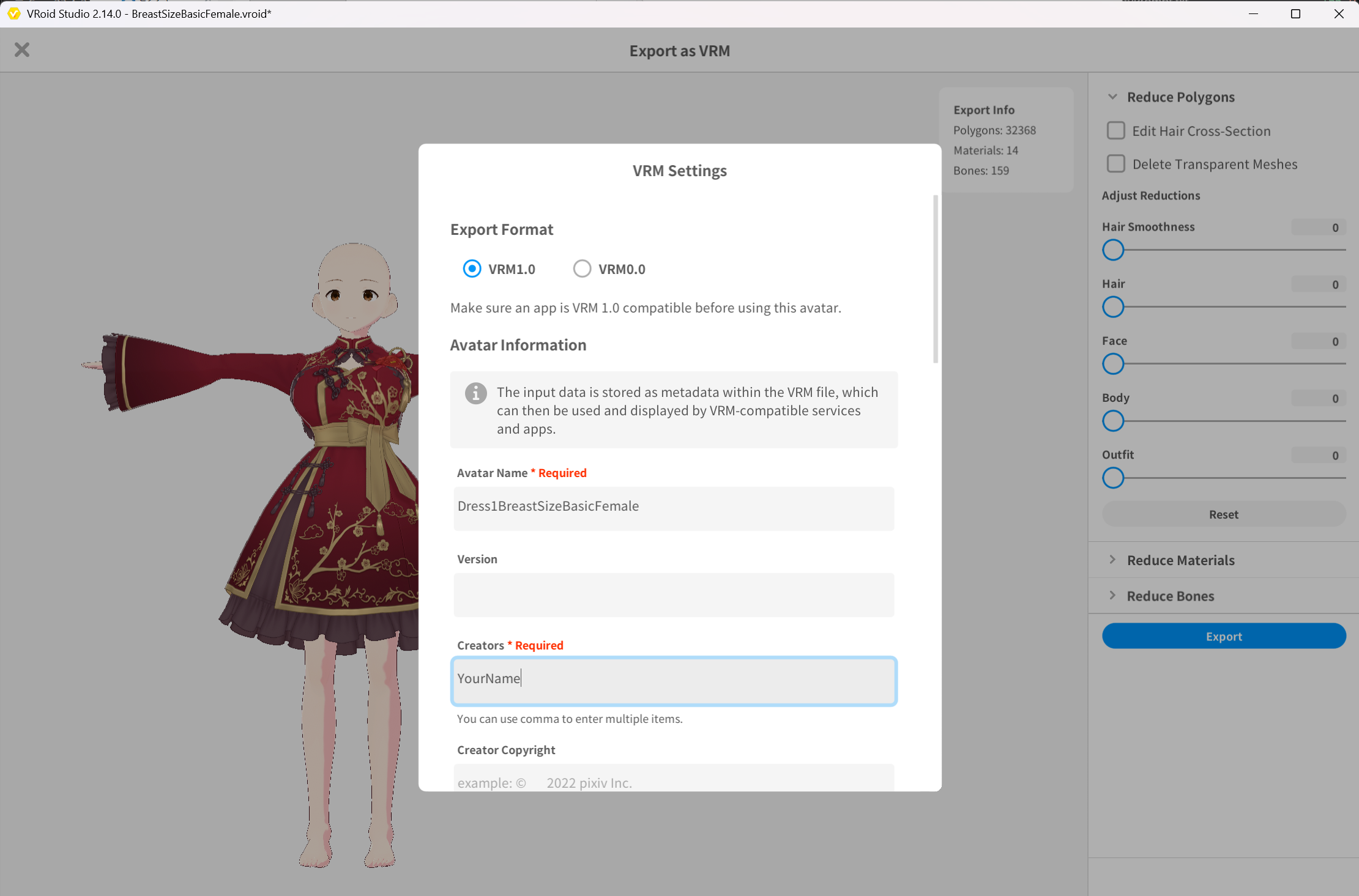Maximize the VRoid Studio window
This screenshot has width=1359, height=896.
(x=1295, y=13)
